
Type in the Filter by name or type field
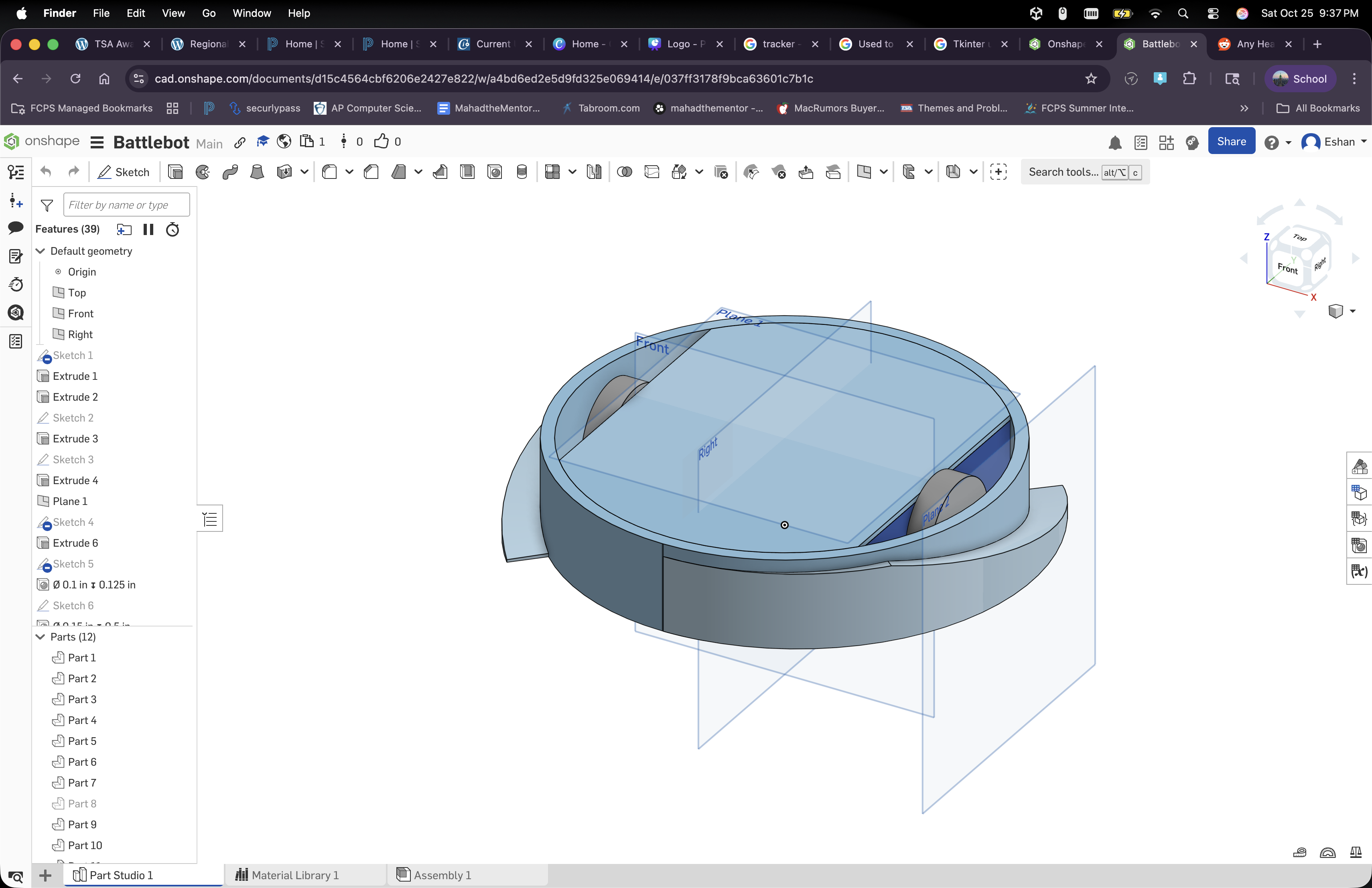click(126, 205)
